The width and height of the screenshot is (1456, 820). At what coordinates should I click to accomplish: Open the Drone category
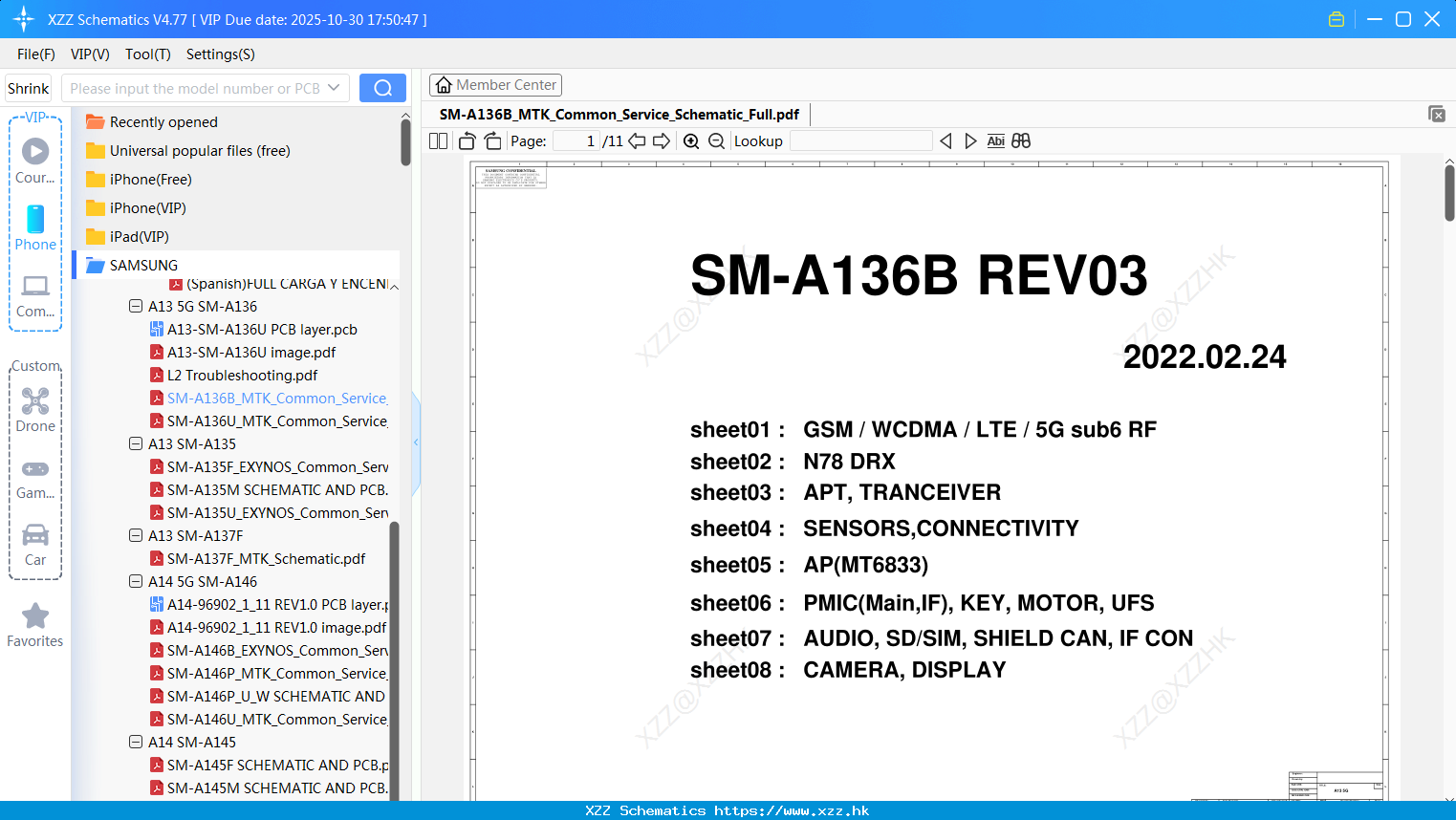[x=35, y=410]
